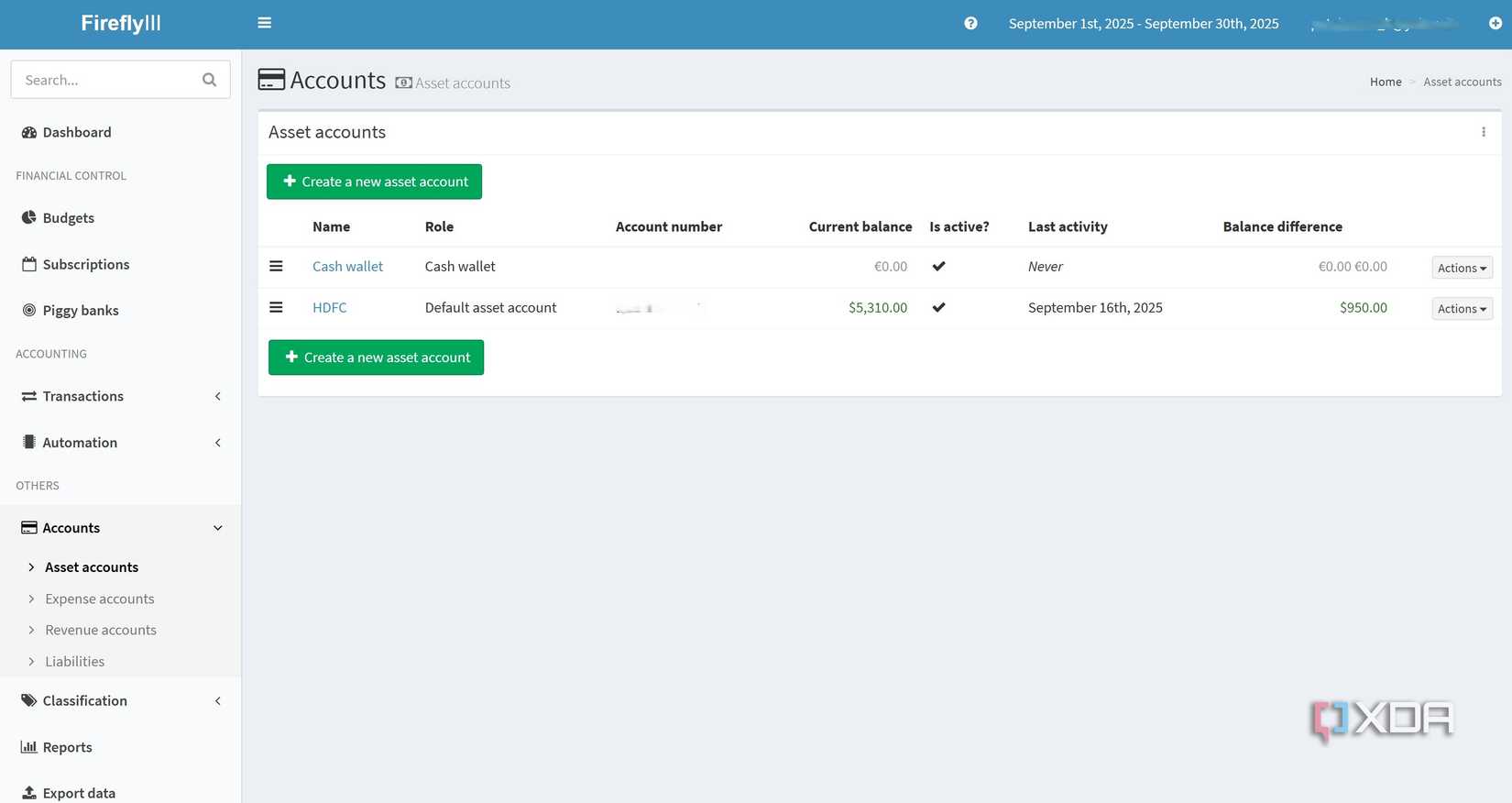Click the Accounts credit card sidebar icon
This screenshot has height=803, width=1512.
pyautogui.click(x=29, y=528)
